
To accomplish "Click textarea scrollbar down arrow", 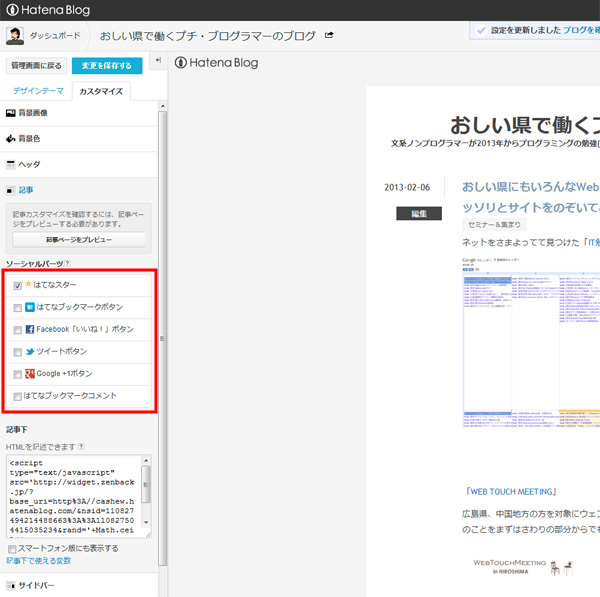I will pyautogui.click(x=146, y=522).
